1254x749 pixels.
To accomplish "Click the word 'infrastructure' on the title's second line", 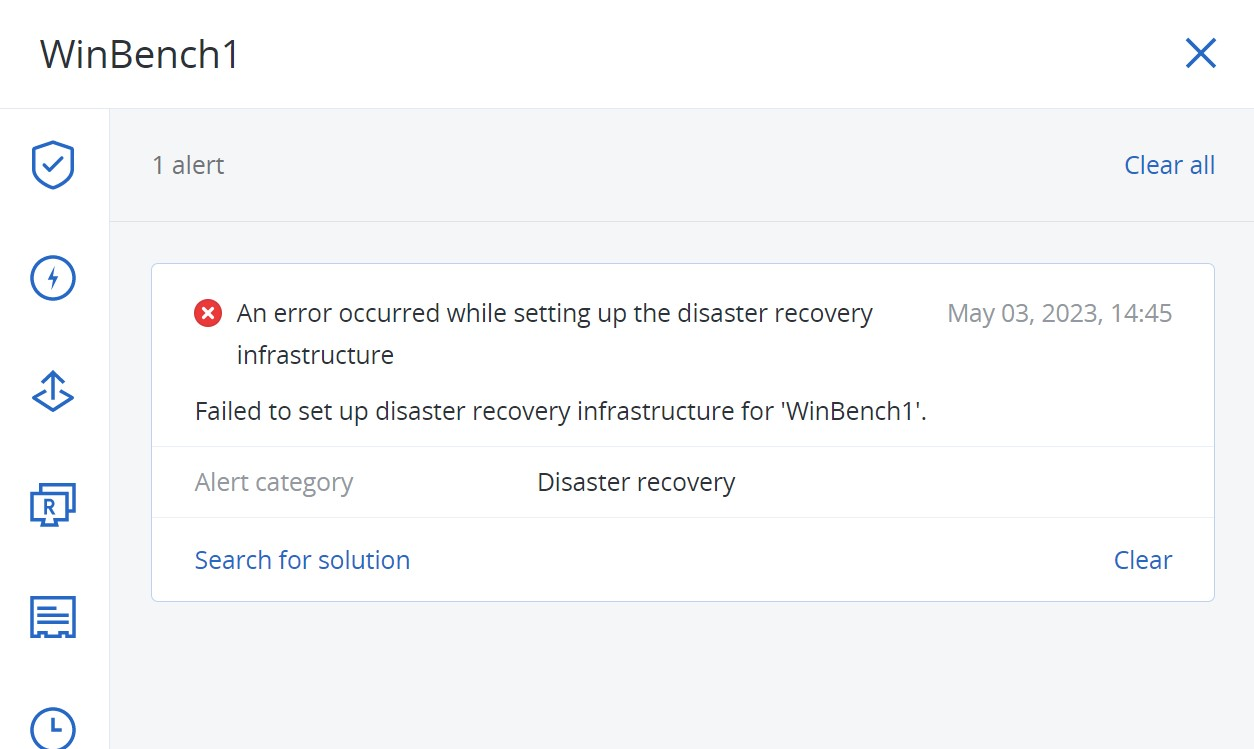I will pyautogui.click(x=315, y=355).
